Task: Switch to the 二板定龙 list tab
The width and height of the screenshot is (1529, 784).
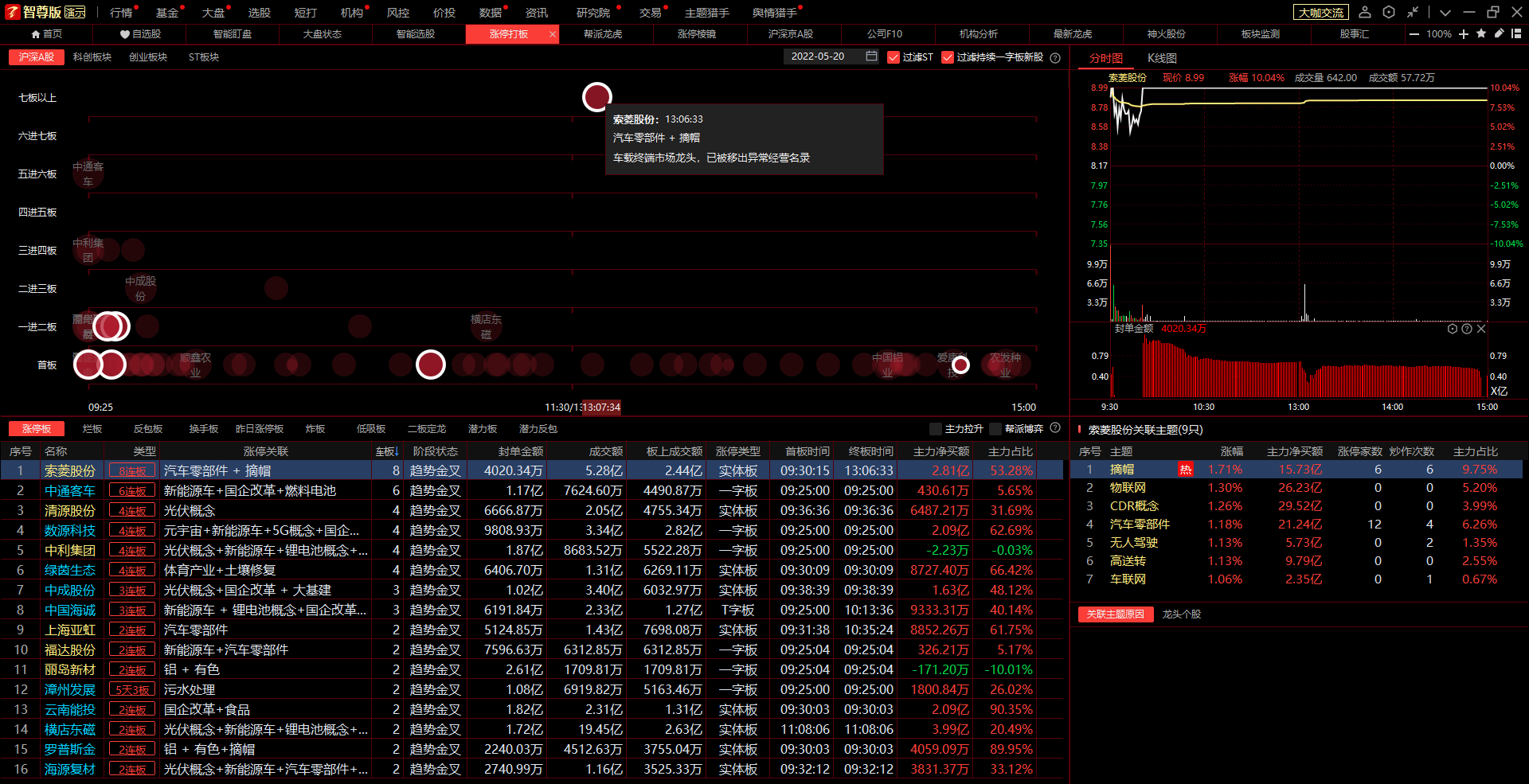Action: (x=427, y=429)
